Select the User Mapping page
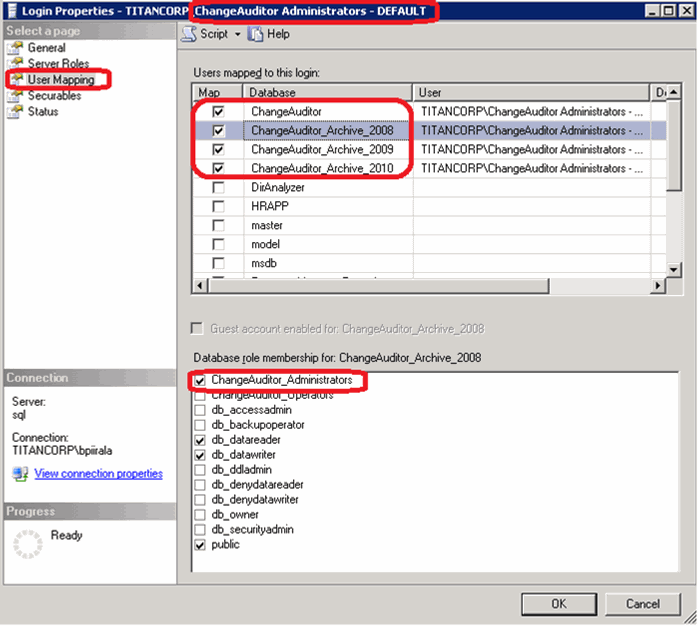698x626 pixels. 61,80
